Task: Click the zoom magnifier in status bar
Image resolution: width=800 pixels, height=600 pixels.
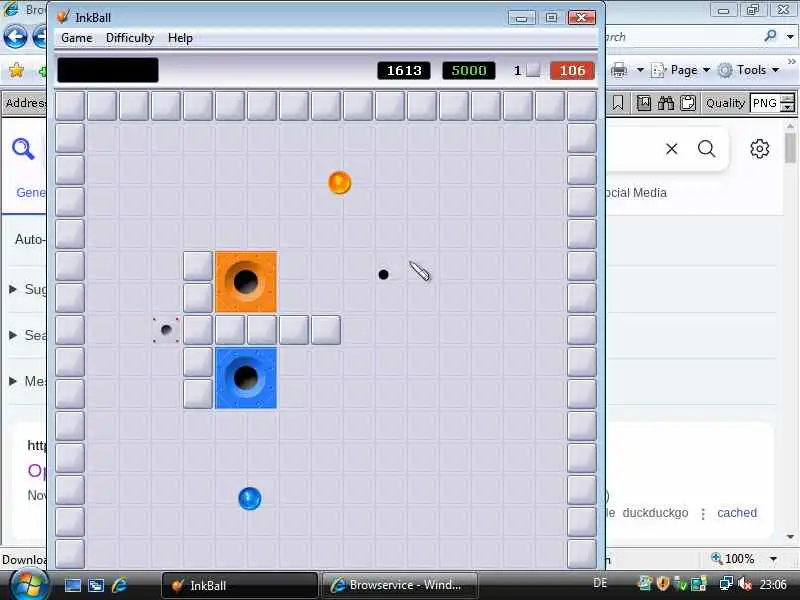Action: (x=717, y=558)
